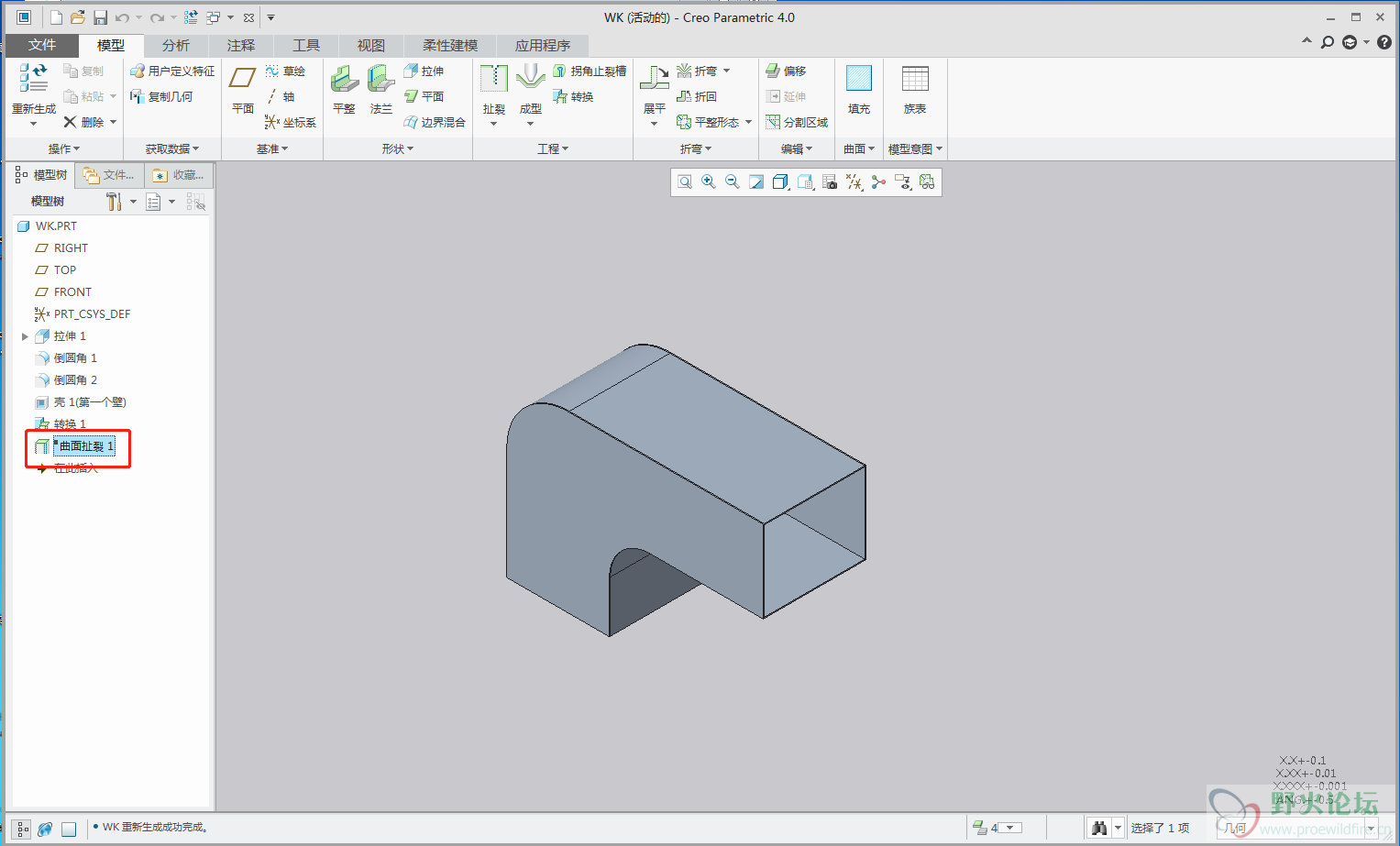
Task: Toggle datum display filters in graphics toolbar
Action: [854, 182]
